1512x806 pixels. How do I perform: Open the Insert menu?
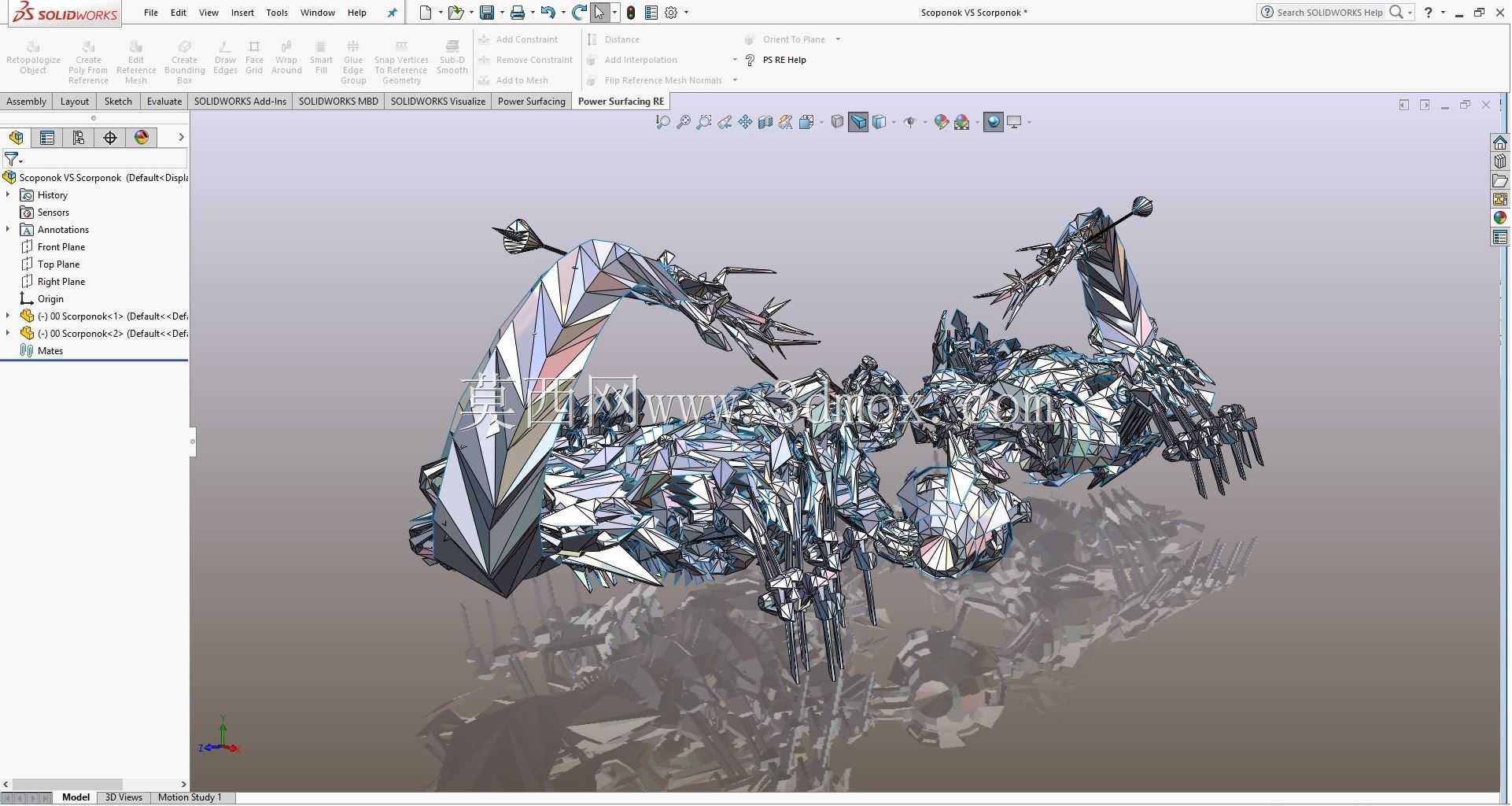[x=242, y=13]
